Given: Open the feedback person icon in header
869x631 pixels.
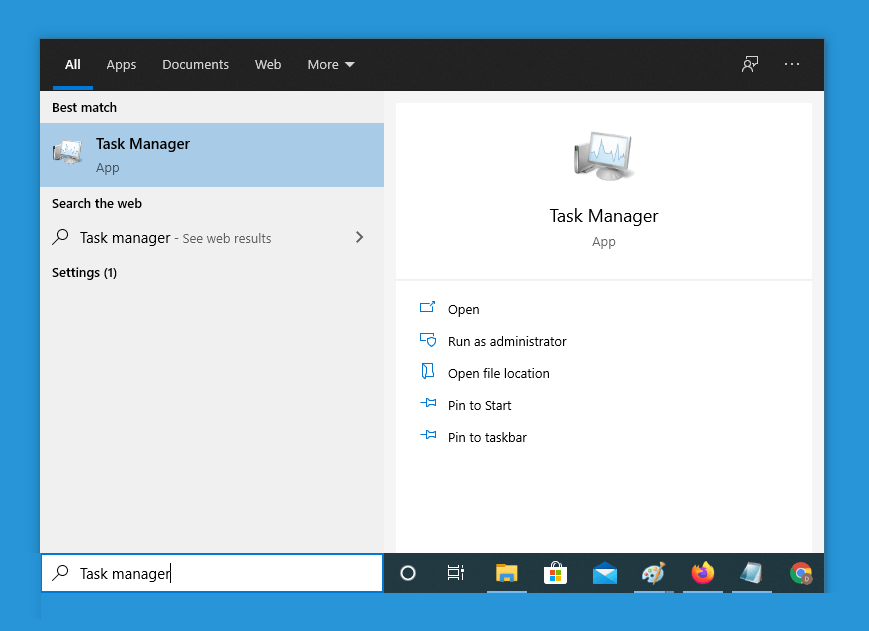Looking at the screenshot, I should pyautogui.click(x=750, y=64).
